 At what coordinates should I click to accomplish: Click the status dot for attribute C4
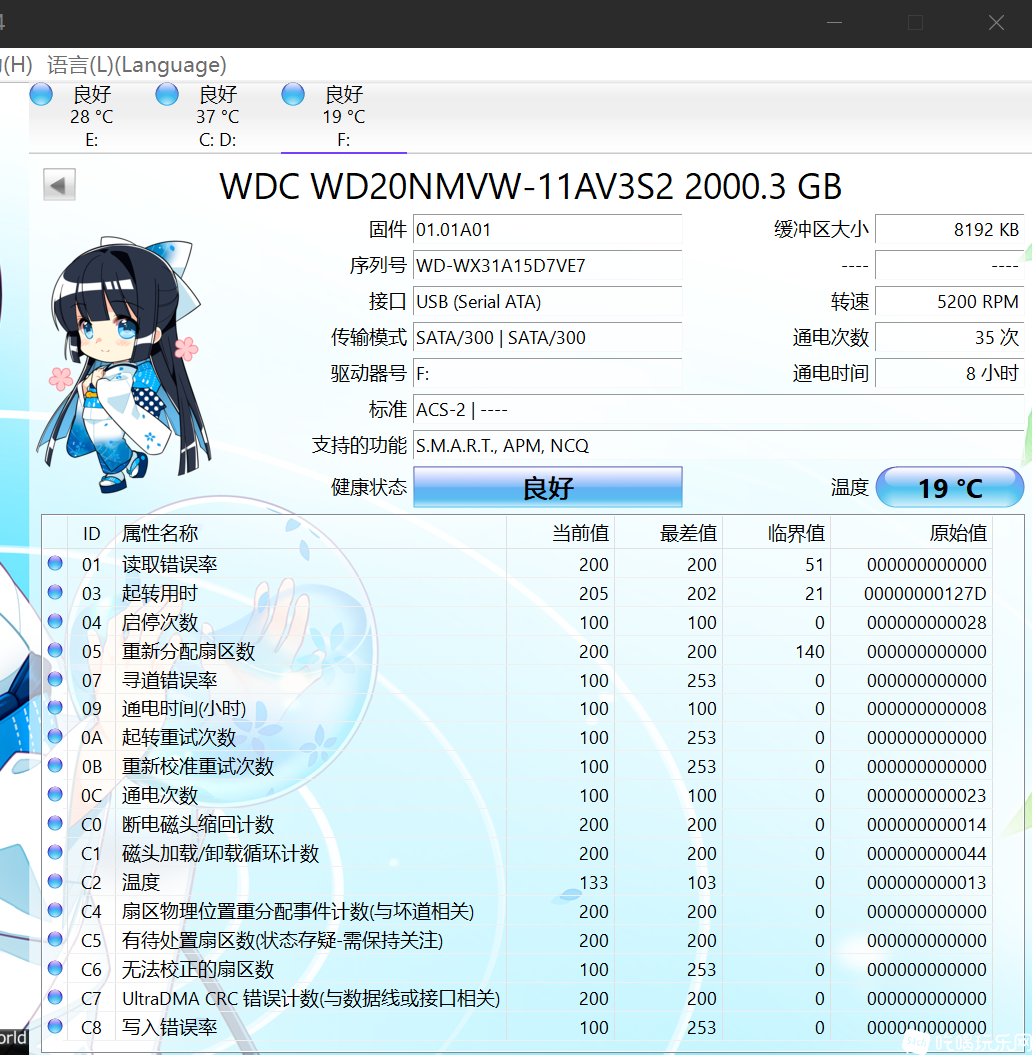coord(55,910)
